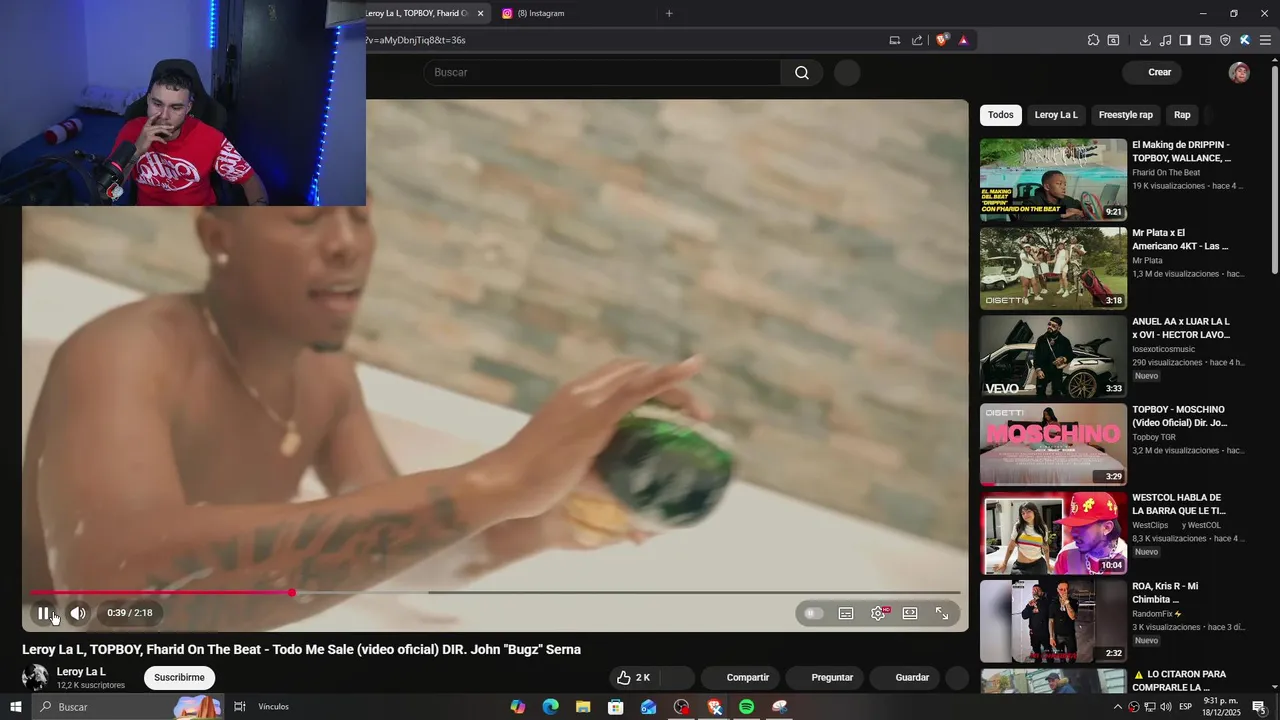Open Microsoft Edge from the taskbar
Image resolution: width=1280 pixels, height=720 pixels.
[550, 707]
